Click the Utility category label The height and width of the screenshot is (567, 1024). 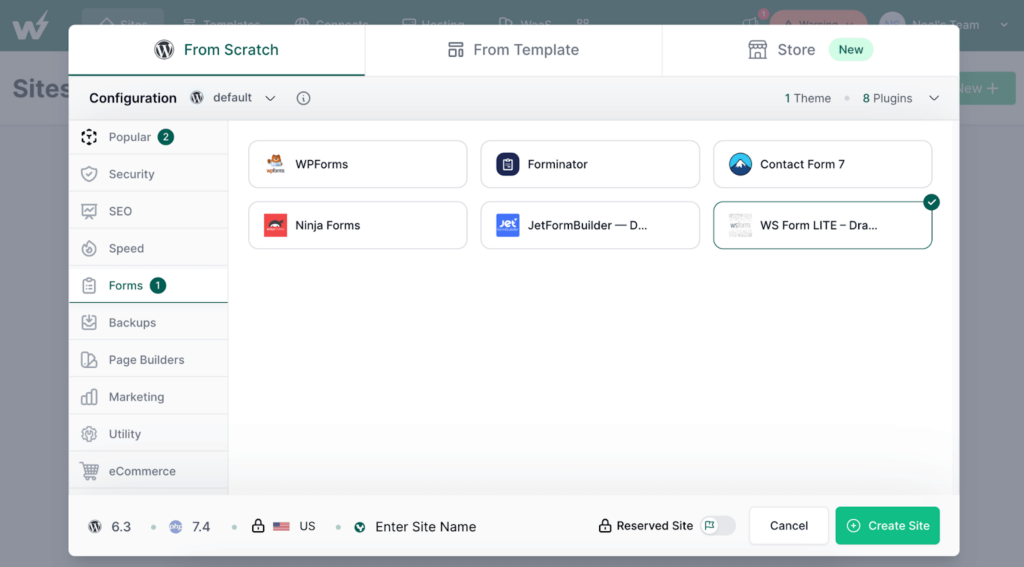coord(125,434)
